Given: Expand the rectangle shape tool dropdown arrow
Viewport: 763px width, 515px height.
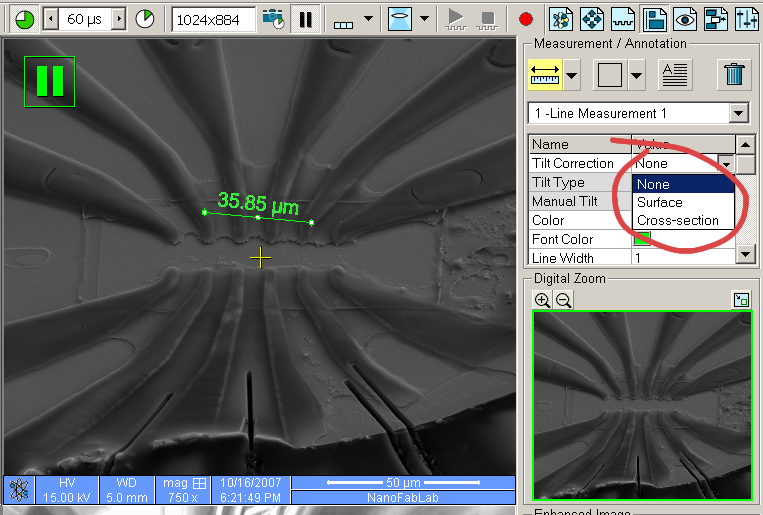Looking at the screenshot, I should pyautogui.click(x=636, y=74).
